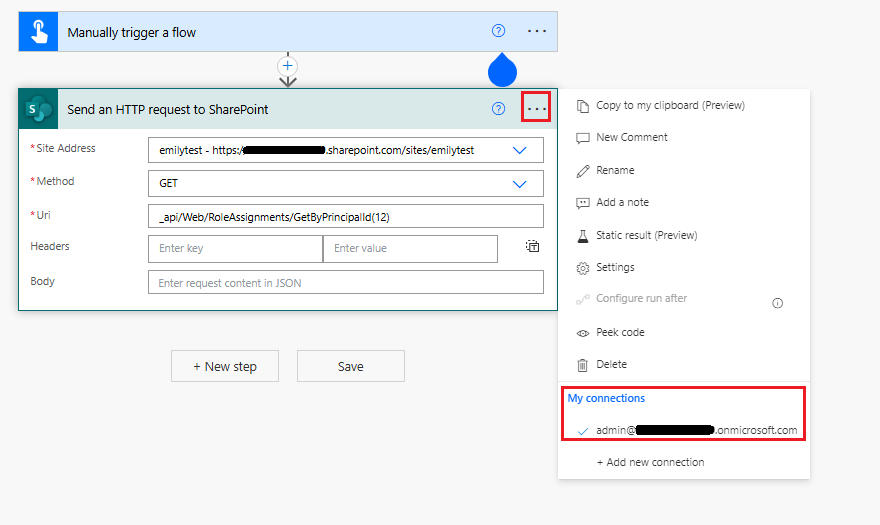Click the manual trigger hand icon
The height and width of the screenshot is (525, 880).
pos(38,32)
